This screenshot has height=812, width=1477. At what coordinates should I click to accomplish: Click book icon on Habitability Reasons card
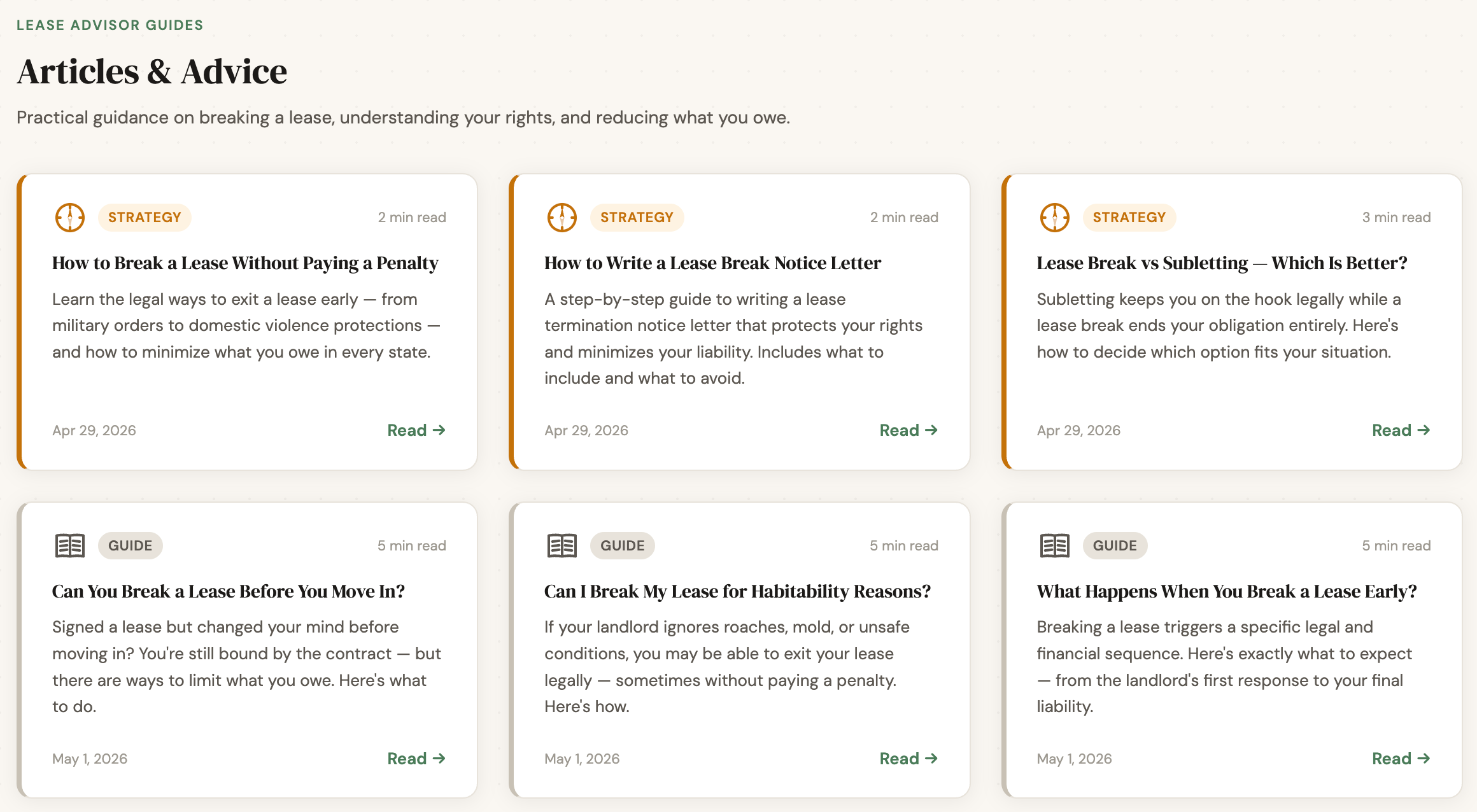[x=562, y=545]
